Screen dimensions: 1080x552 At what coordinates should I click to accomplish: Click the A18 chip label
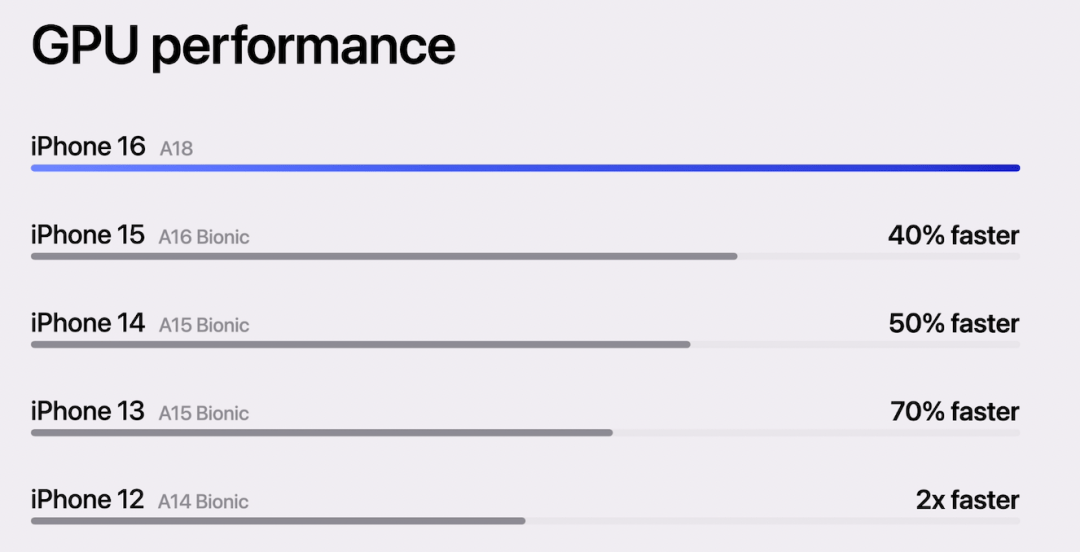coord(176,149)
